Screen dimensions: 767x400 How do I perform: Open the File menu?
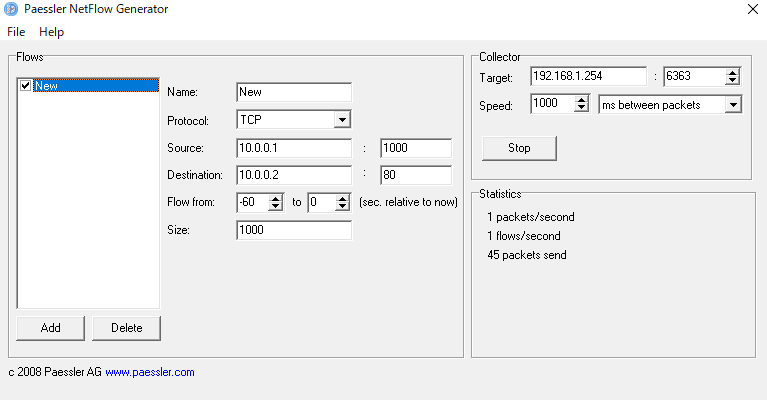[16, 32]
